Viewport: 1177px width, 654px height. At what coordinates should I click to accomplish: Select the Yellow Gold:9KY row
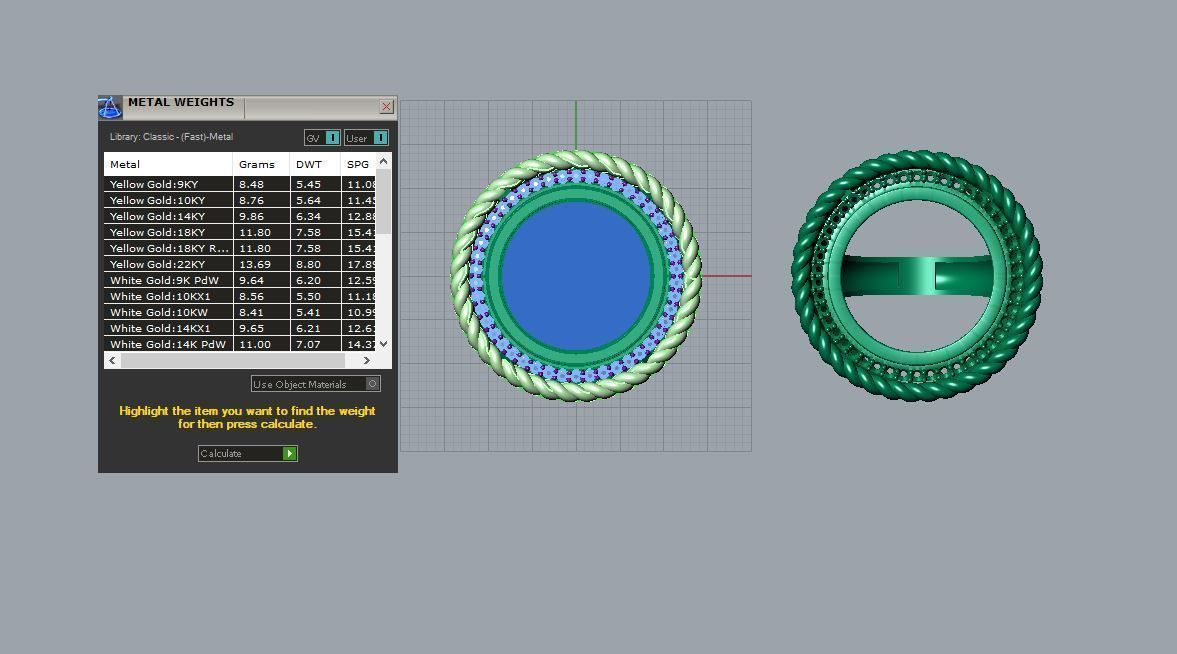[240, 184]
